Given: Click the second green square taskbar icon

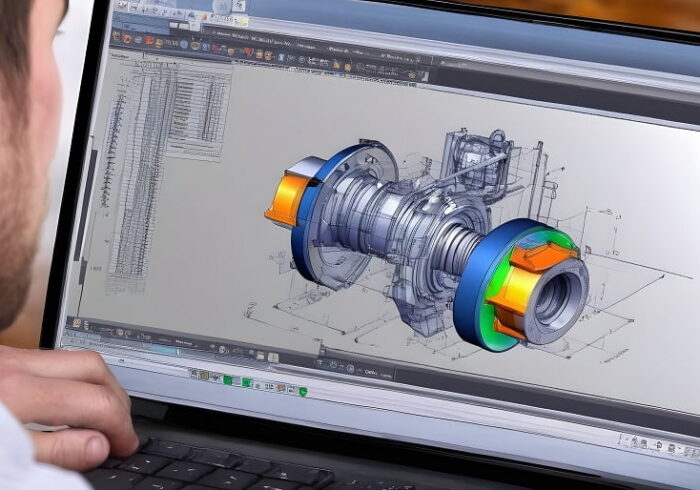Looking at the screenshot, I should pyautogui.click(x=246, y=382).
